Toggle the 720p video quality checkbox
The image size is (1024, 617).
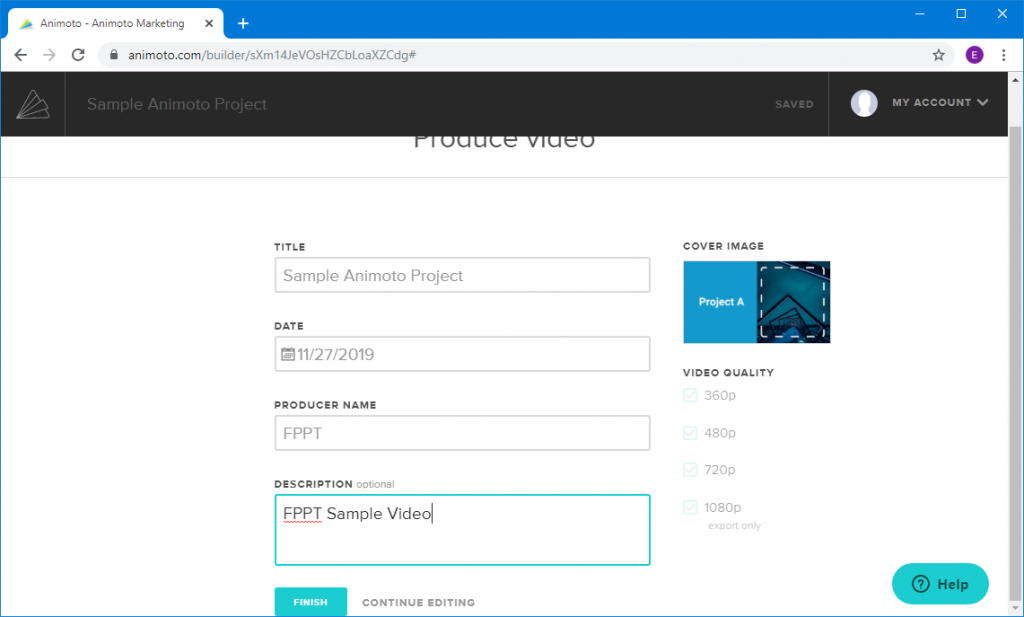(x=689, y=469)
